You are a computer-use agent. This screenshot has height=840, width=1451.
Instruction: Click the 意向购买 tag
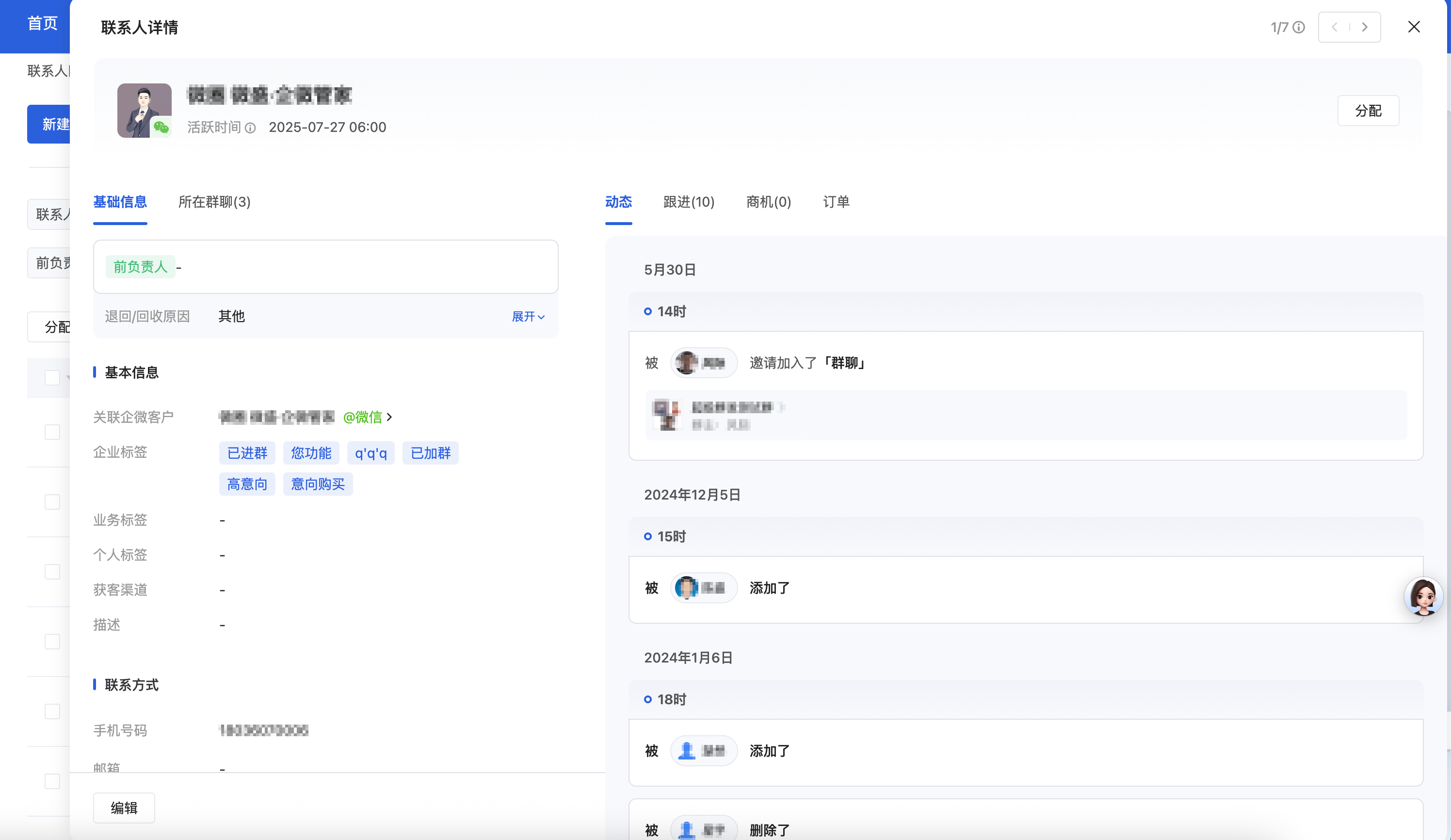[318, 484]
